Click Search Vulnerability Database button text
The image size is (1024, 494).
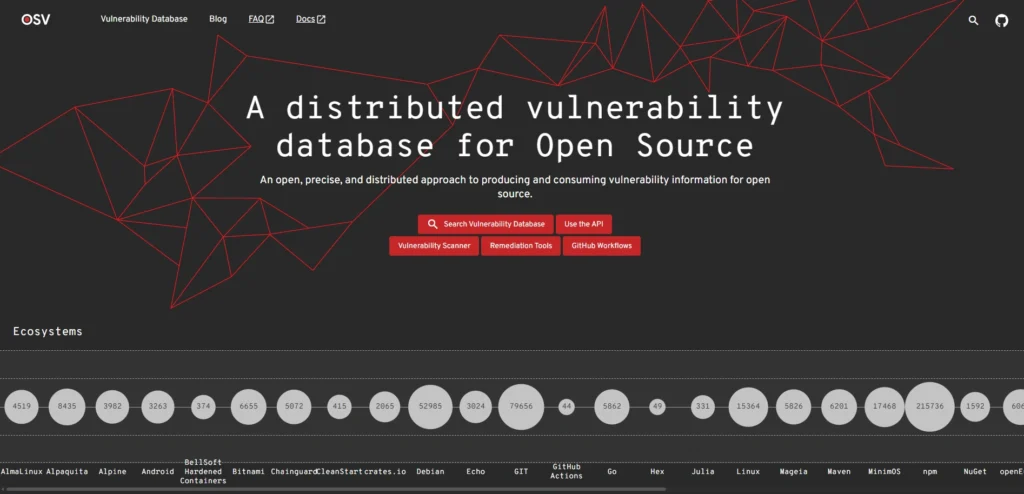click(x=494, y=224)
